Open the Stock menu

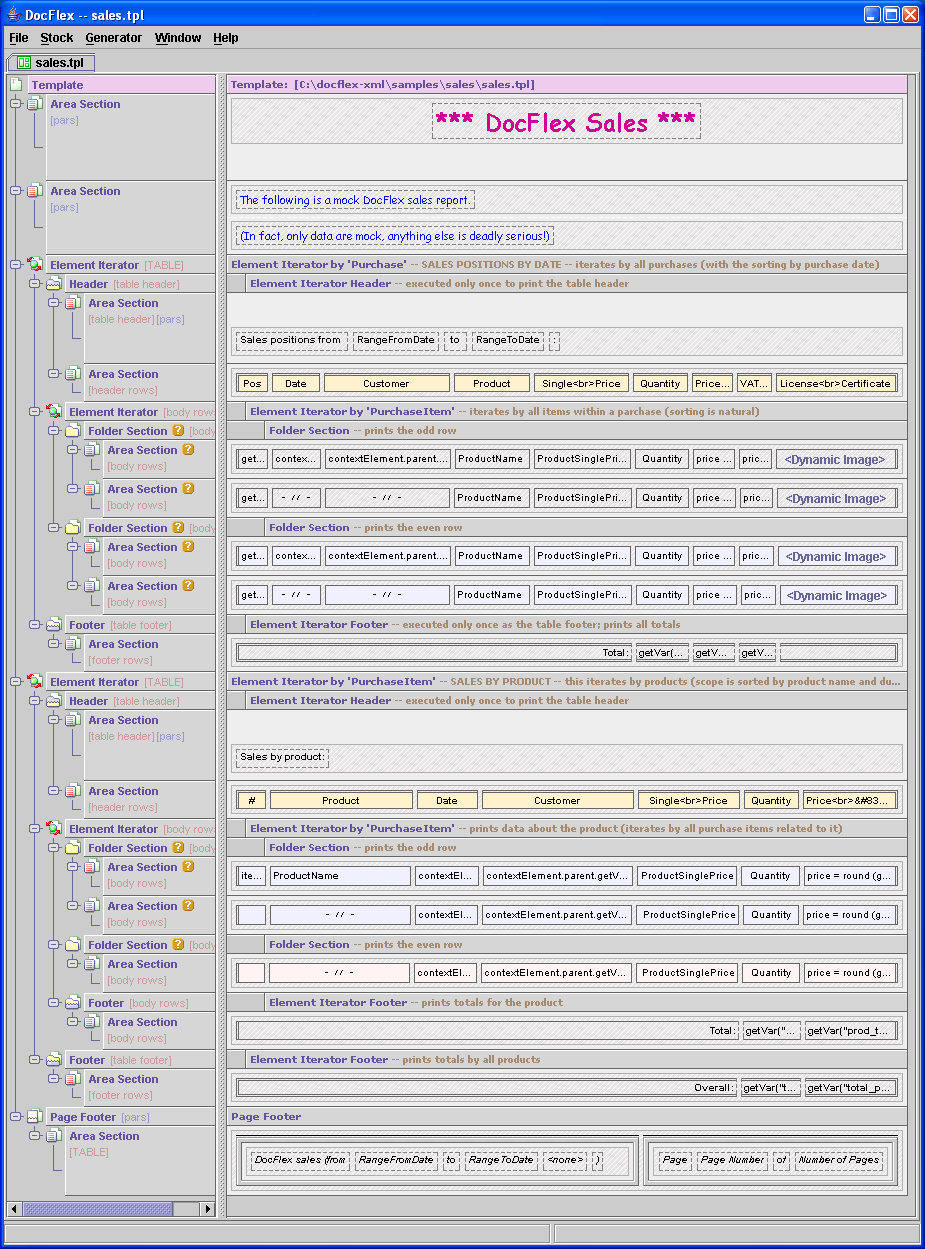click(x=56, y=38)
